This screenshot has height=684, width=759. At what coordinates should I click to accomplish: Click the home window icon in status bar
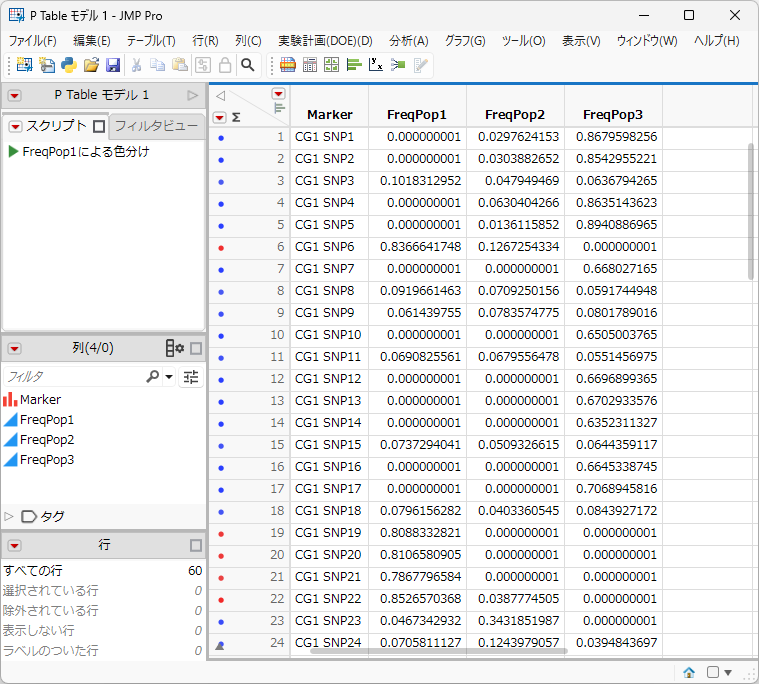(689, 672)
